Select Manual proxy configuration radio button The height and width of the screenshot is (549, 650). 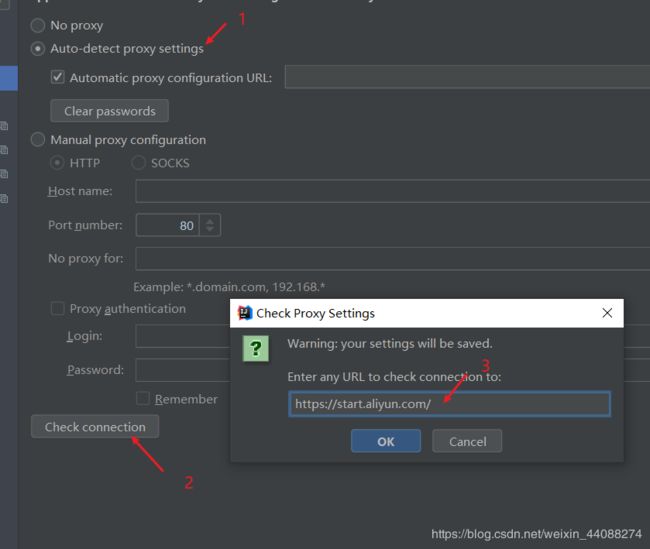37,140
